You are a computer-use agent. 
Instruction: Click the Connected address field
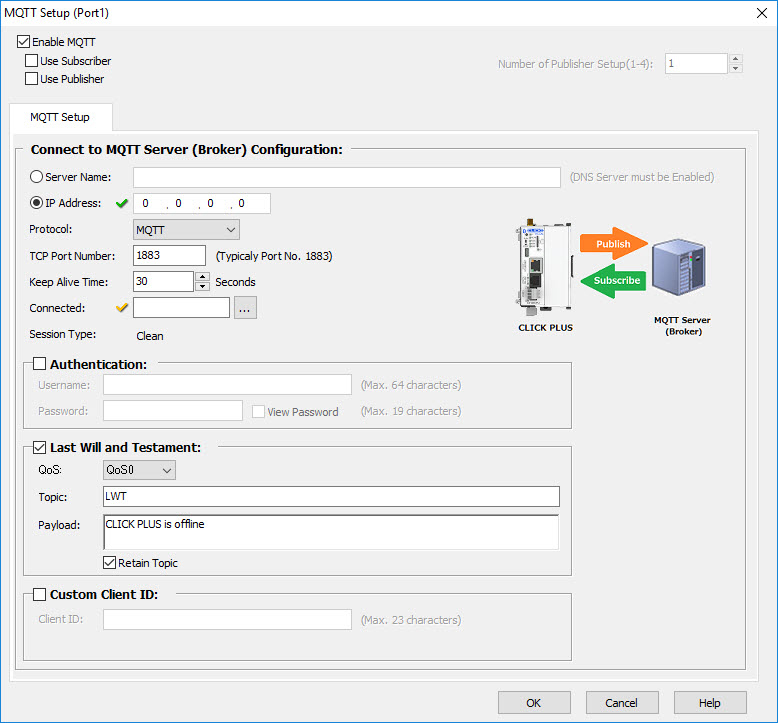coord(181,308)
